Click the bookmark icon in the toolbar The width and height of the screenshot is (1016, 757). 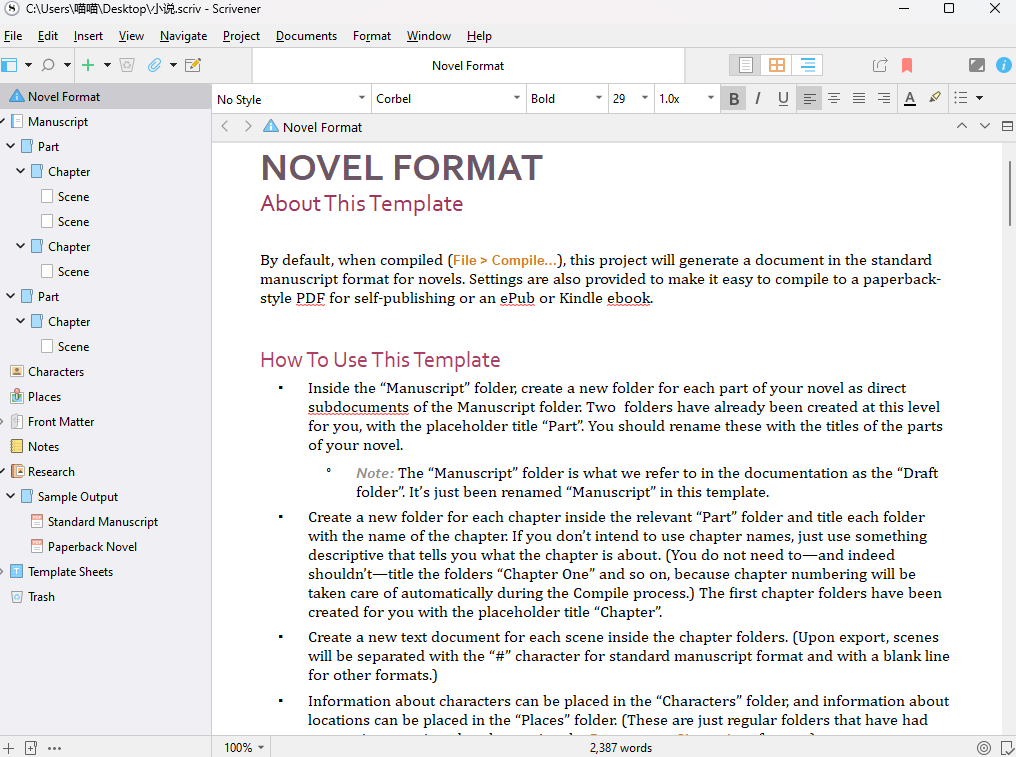pyautogui.click(x=906, y=64)
